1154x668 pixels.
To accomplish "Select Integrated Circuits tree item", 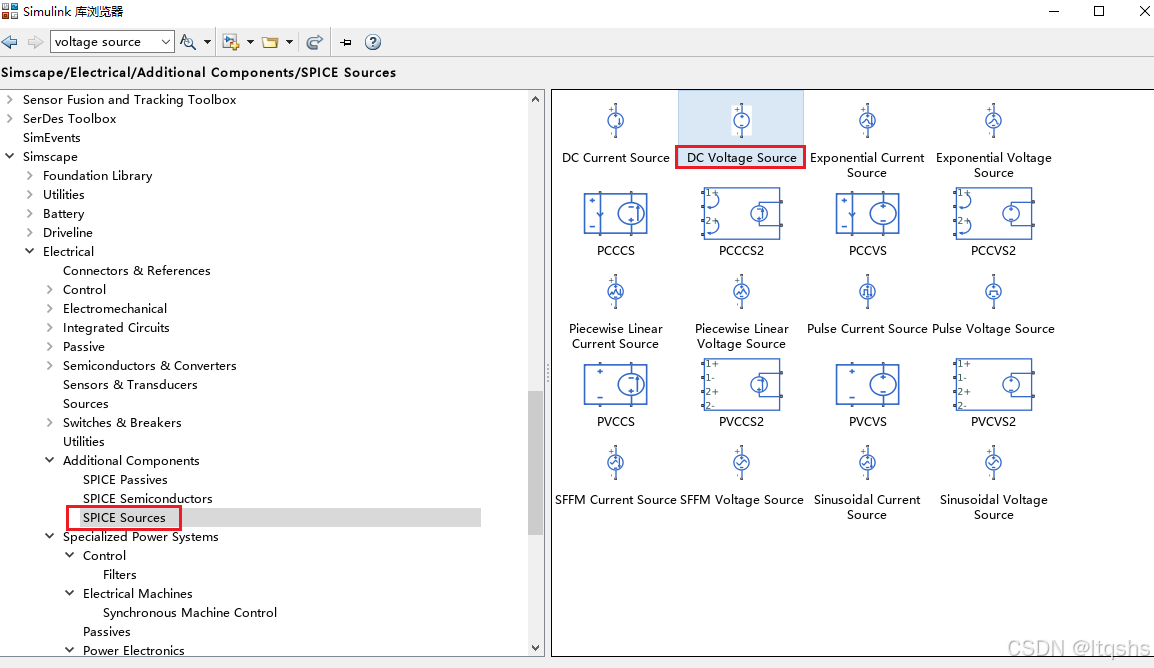I will tap(116, 327).
